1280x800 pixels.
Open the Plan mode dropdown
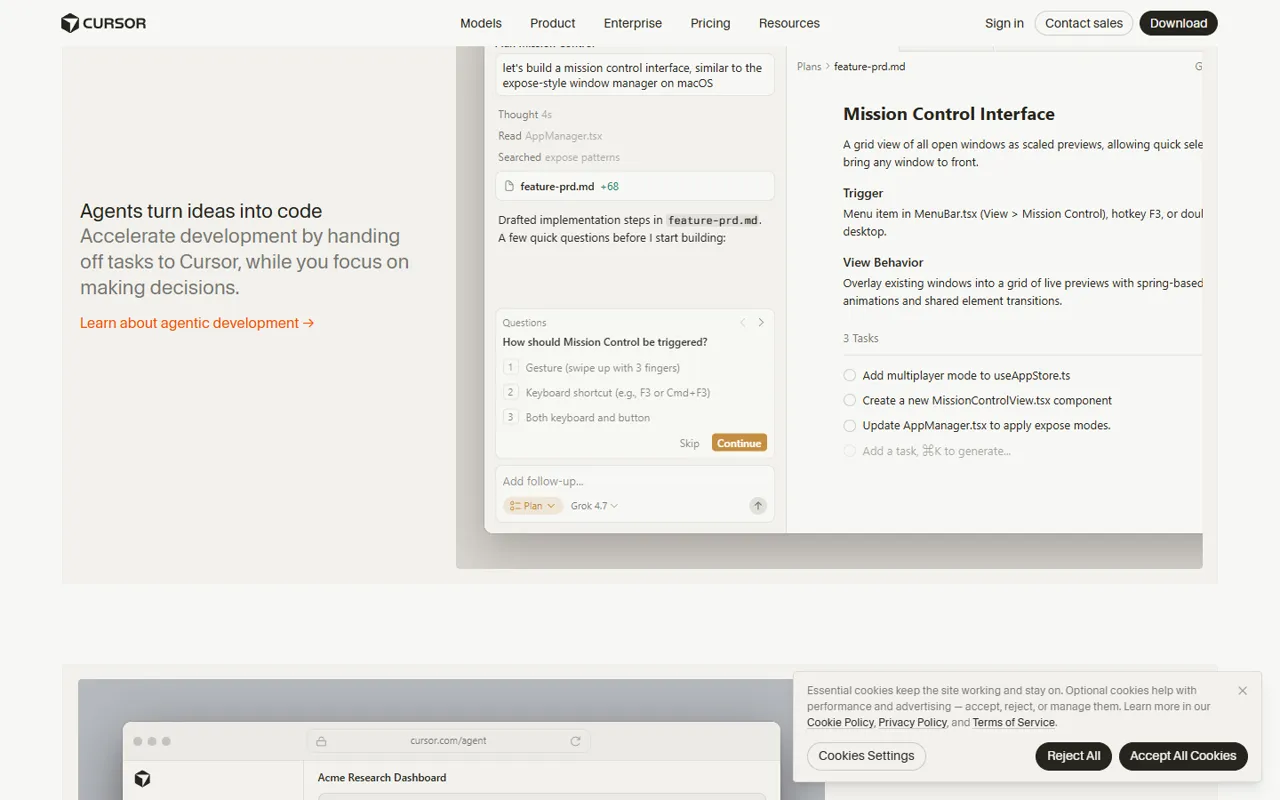point(533,506)
